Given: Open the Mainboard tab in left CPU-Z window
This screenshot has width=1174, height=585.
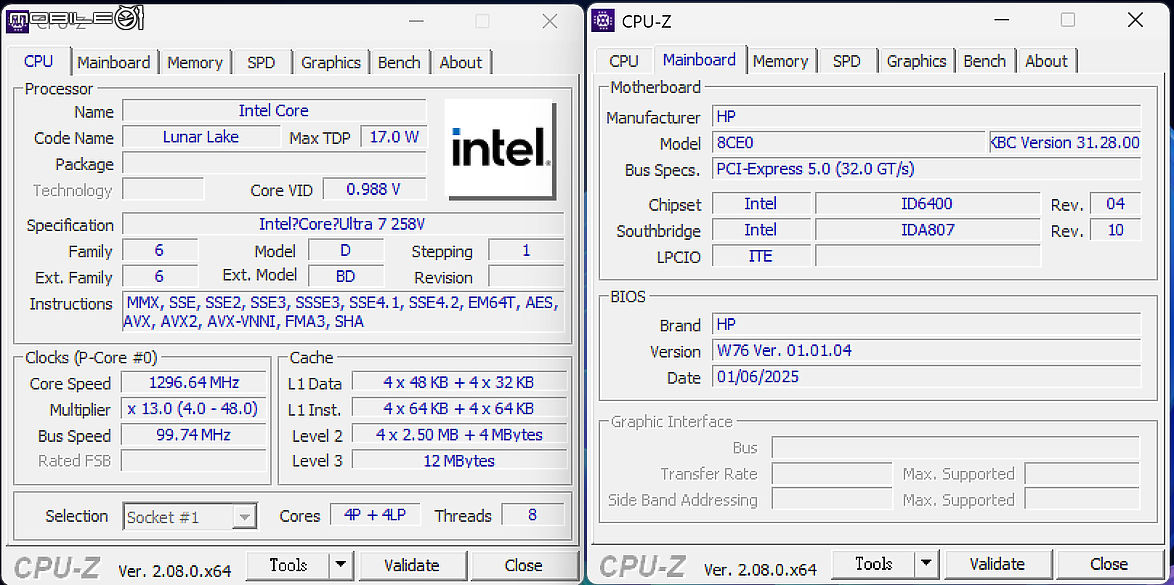Looking at the screenshot, I should coord(114,62).
